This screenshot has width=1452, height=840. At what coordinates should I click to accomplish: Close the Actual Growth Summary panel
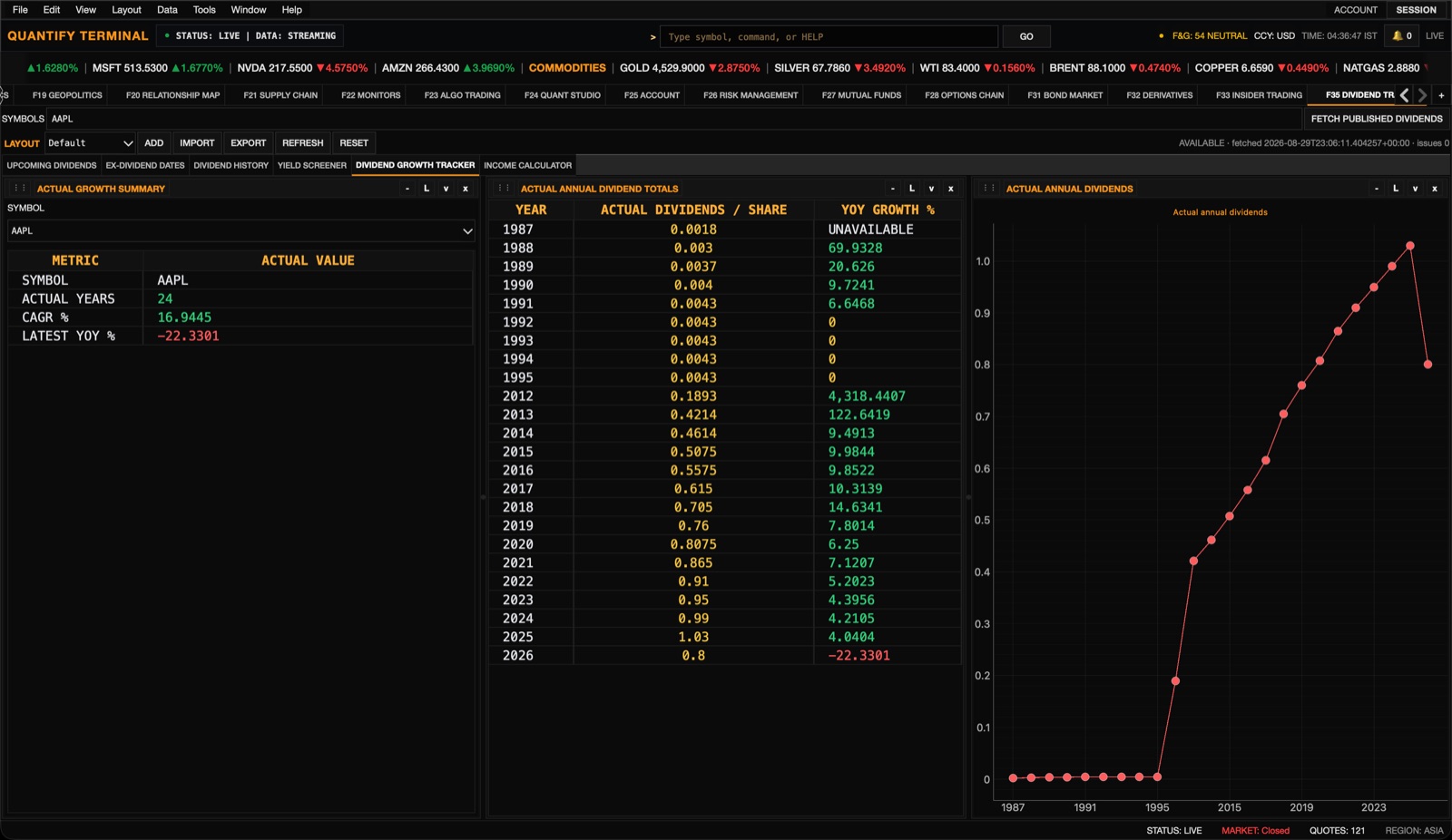(466, 189)
